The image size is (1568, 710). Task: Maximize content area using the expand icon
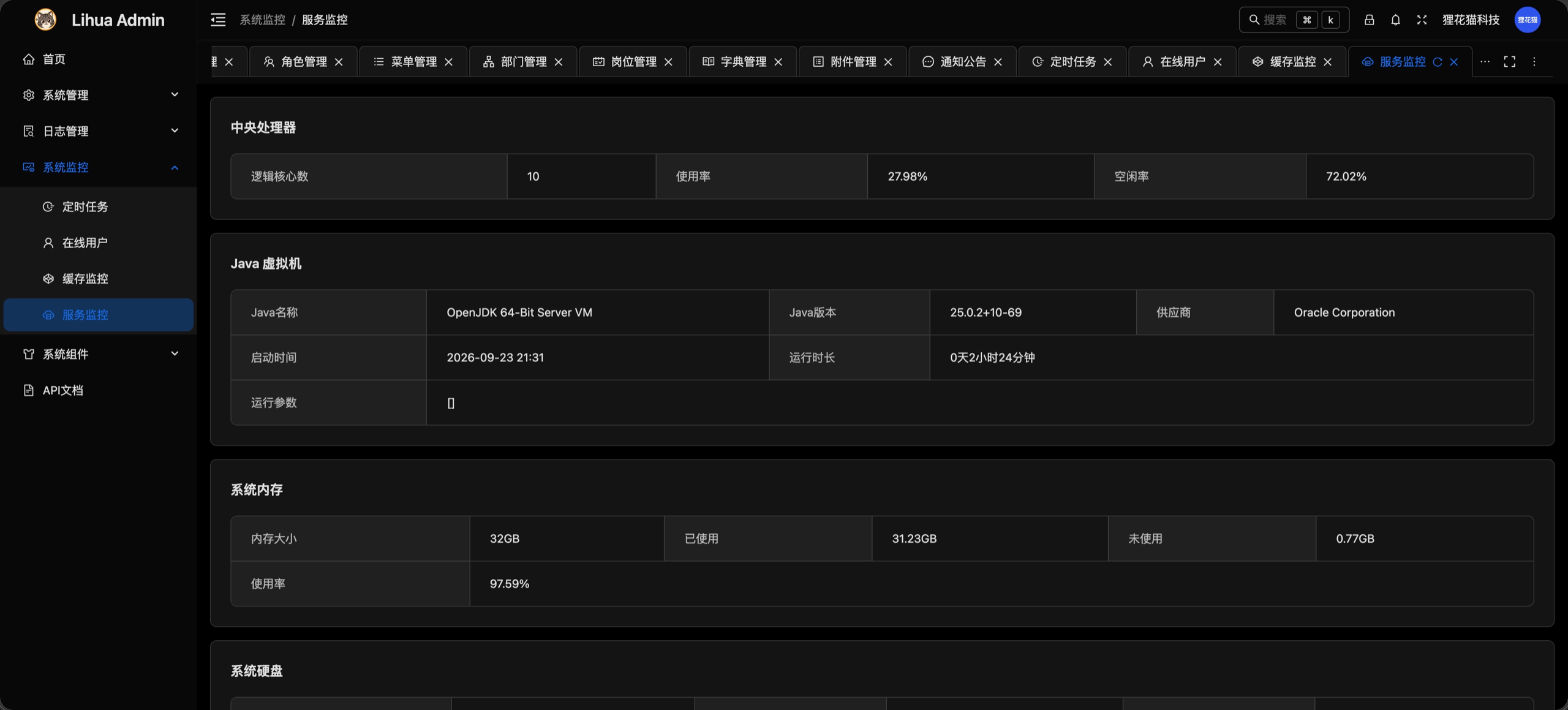(1510, 62)
